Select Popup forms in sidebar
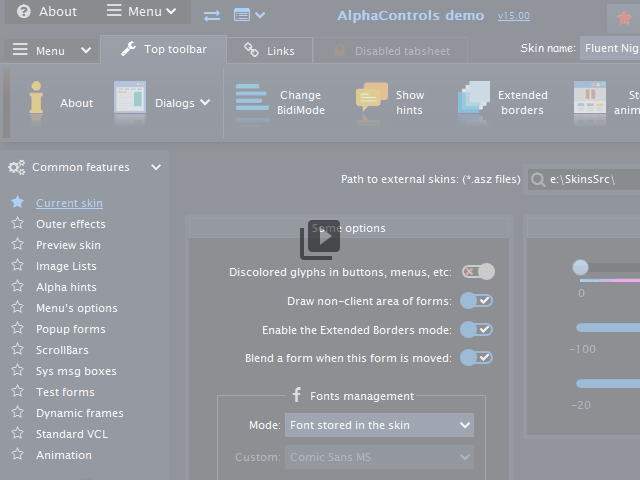The width and height of the screenshot is (640, 480). pos(71,329)
